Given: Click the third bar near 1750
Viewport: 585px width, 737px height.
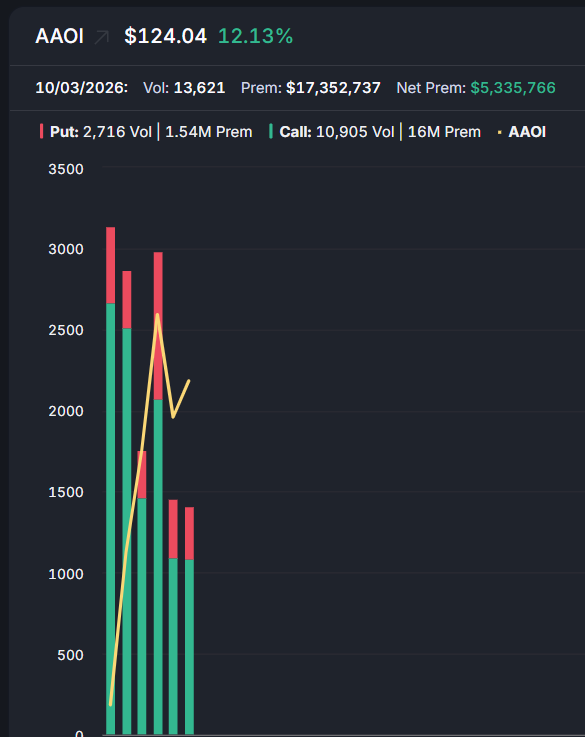Looking at the screenshot, I should (142, 592).
